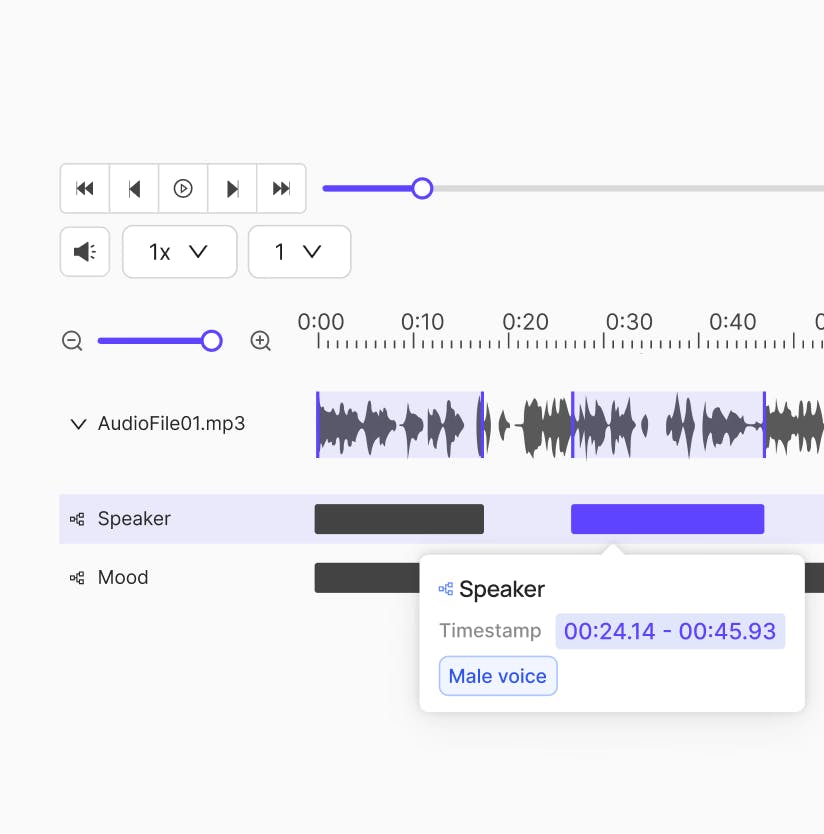Skip to the end of the audio
Image resolution: width=824 pixels, height=834 pixels.
(x=281, y=188)
